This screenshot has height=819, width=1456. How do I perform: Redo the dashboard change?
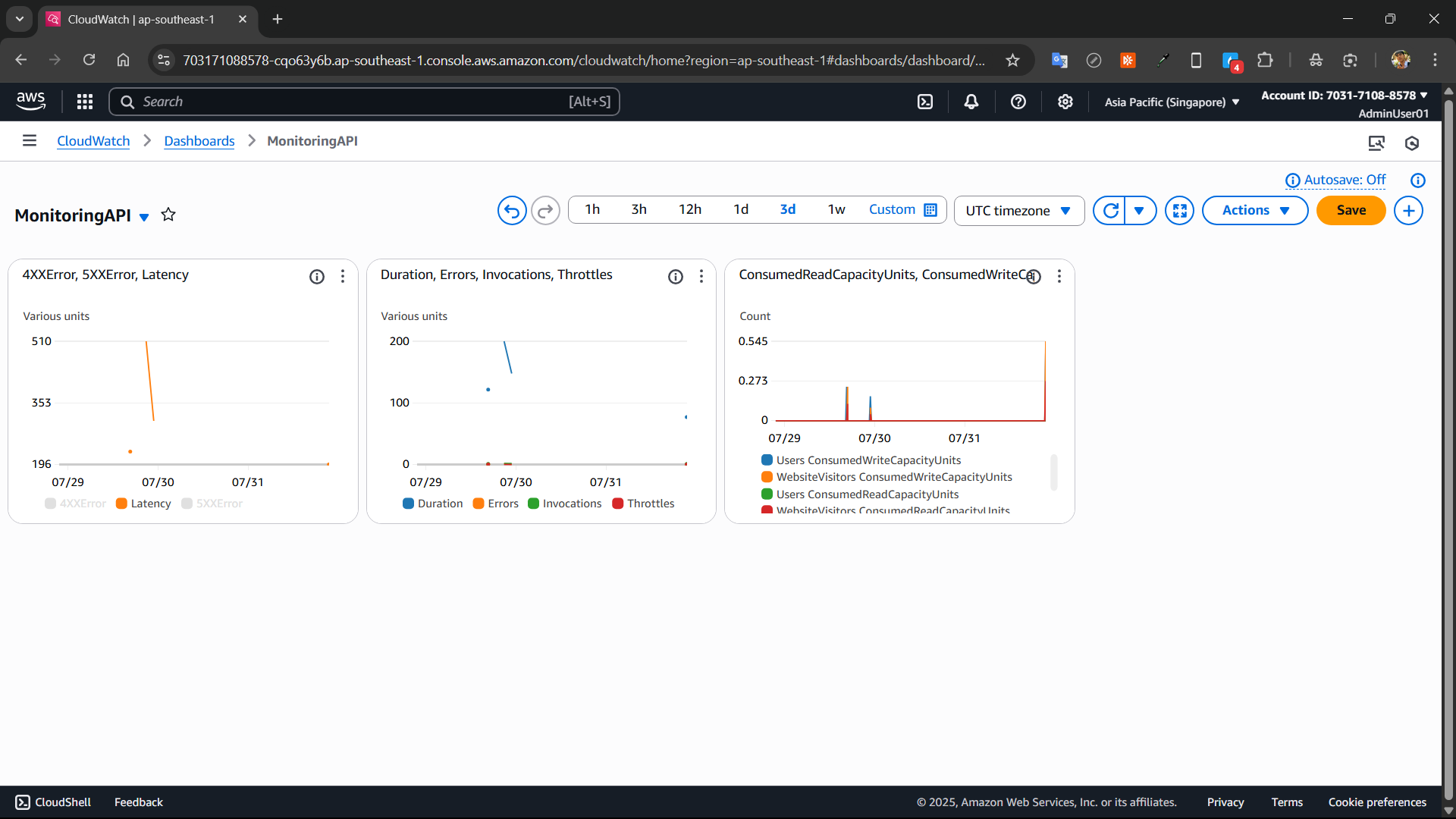coord(545,211)
